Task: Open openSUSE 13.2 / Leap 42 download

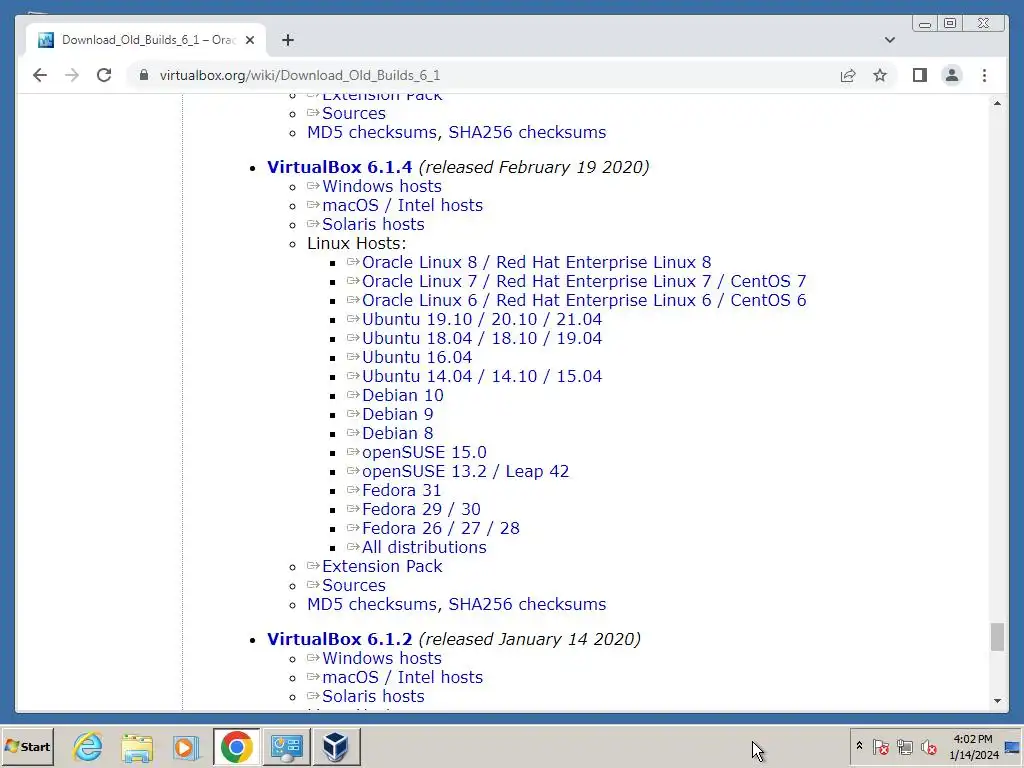Action: point(465,471)
